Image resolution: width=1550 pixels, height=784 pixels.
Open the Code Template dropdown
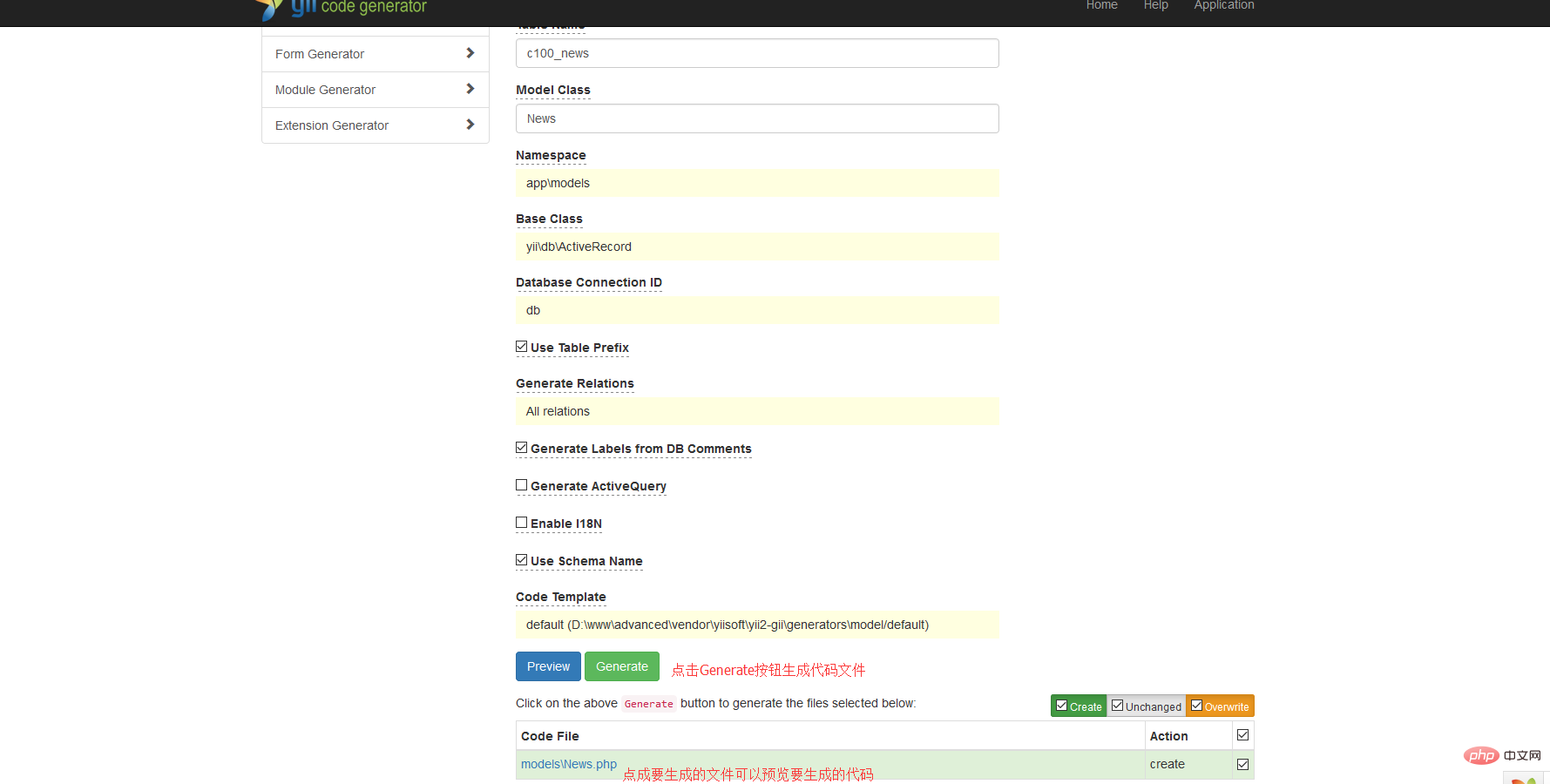(757, 625)
